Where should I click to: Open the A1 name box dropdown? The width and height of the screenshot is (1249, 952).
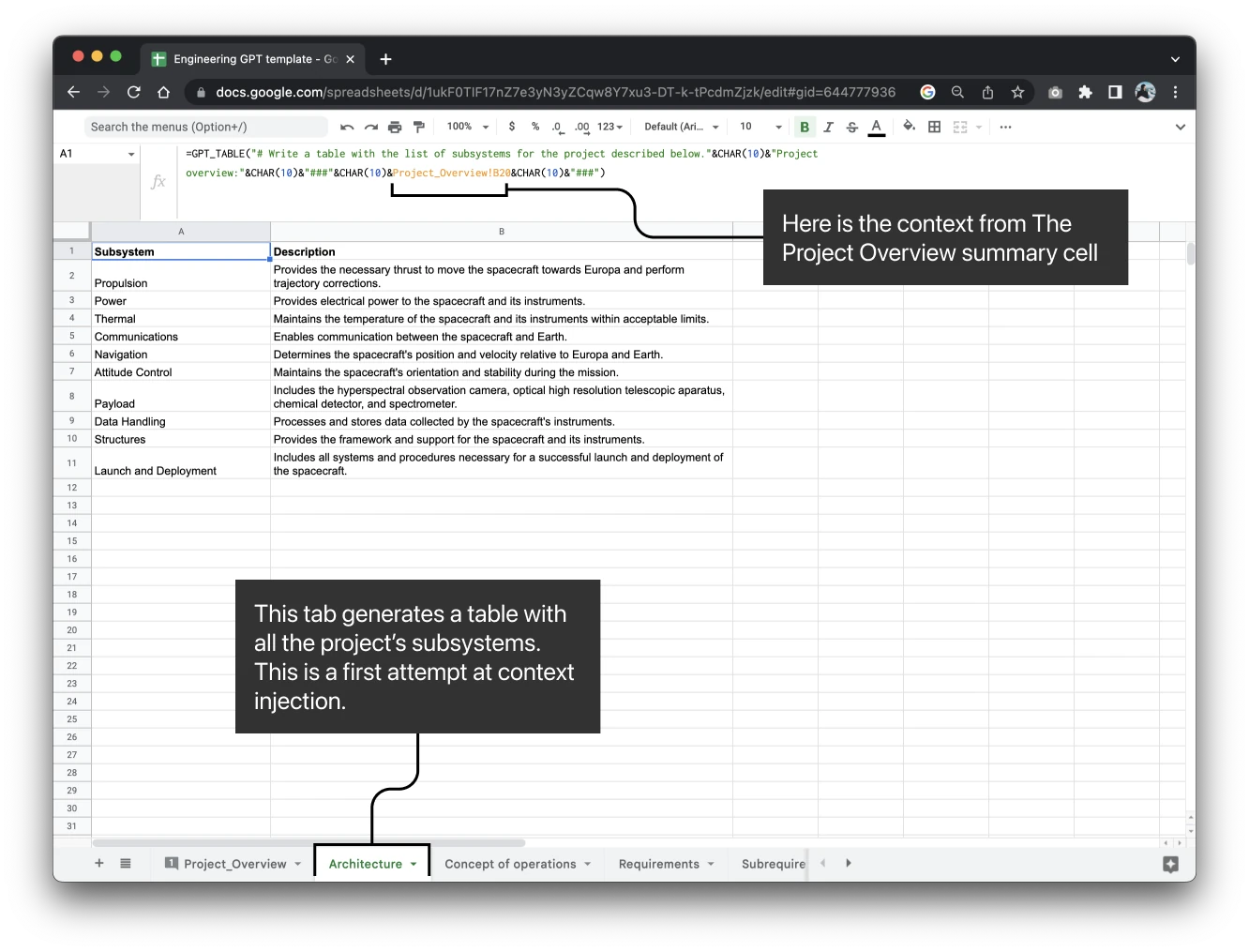(131, 154)
